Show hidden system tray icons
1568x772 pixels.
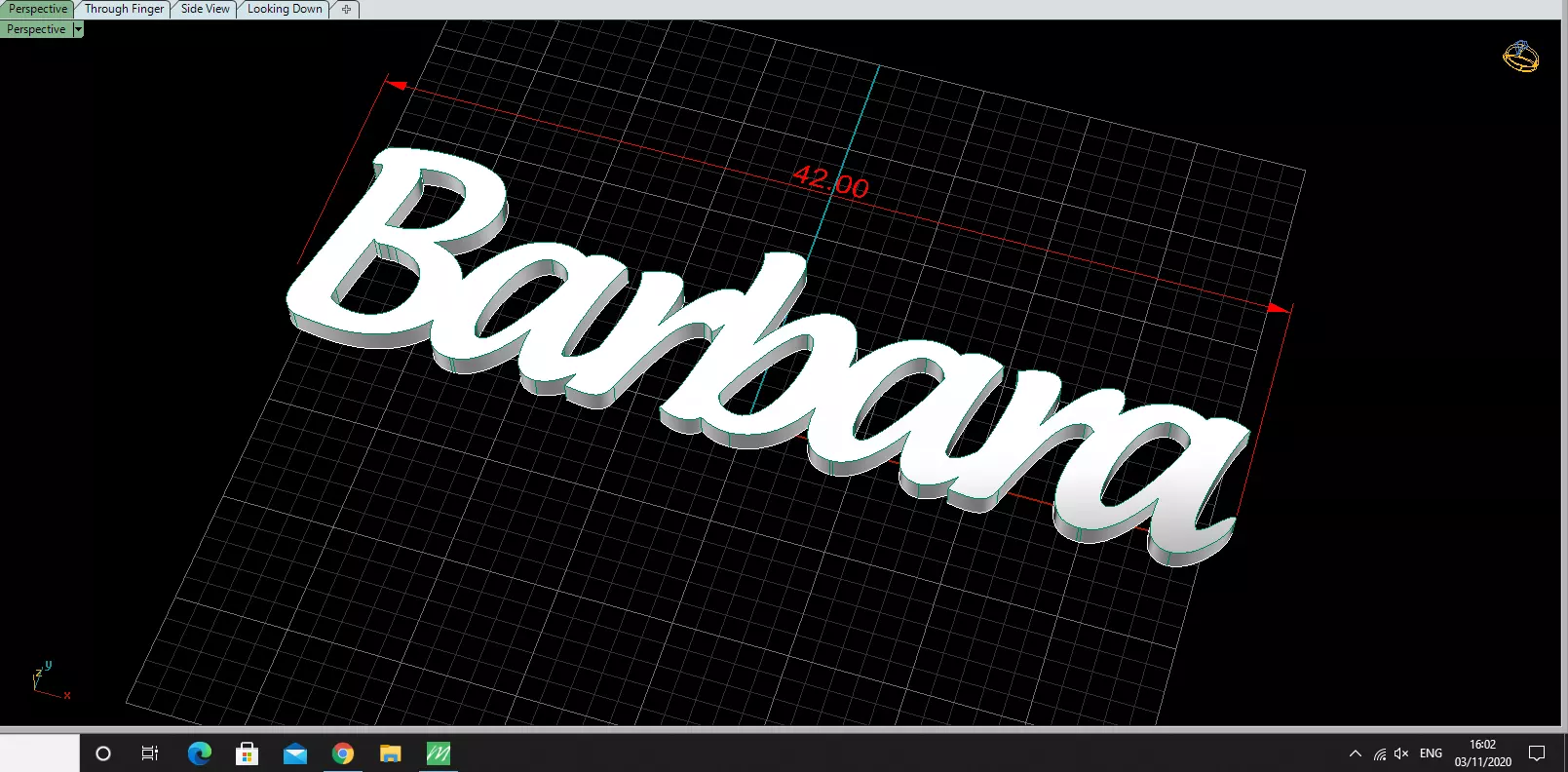1355,753
